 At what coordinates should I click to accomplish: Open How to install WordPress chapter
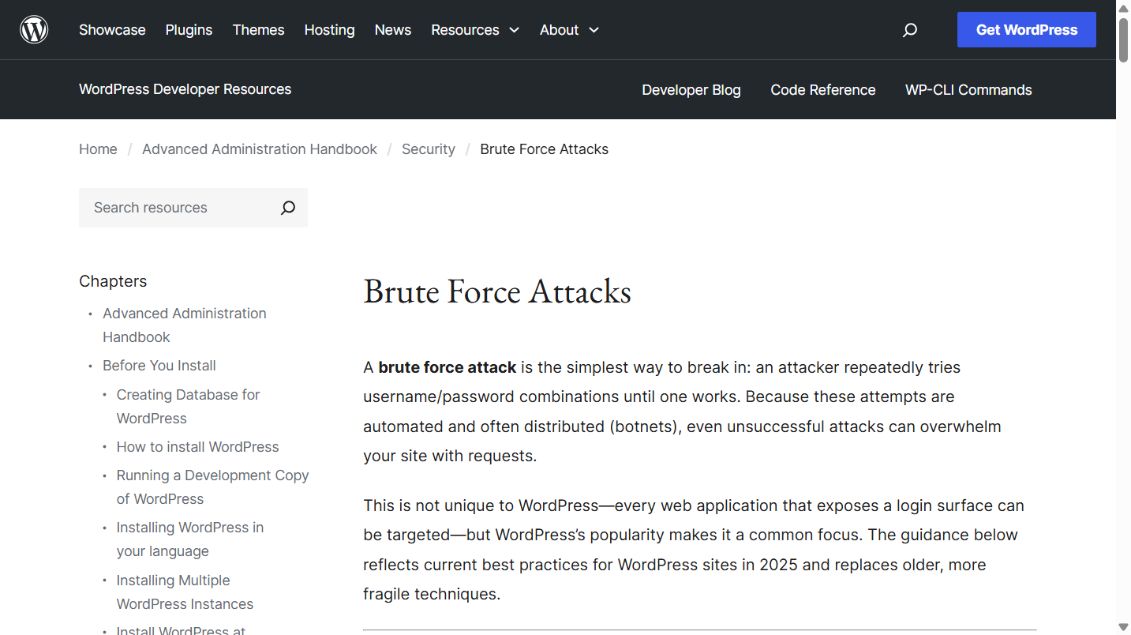197,447
